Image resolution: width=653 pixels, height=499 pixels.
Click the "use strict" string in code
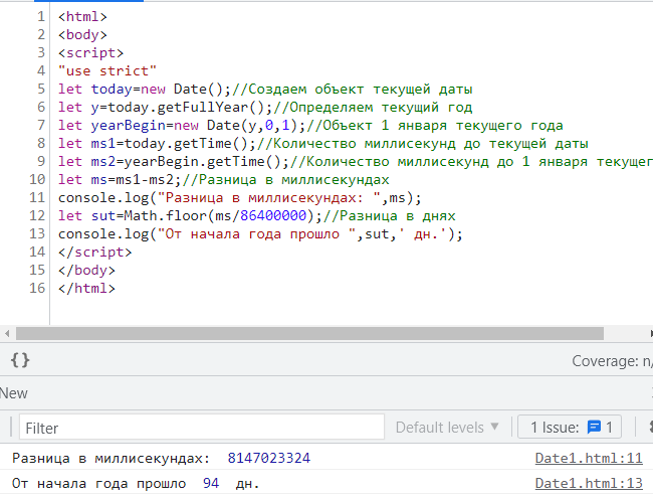[x=107, y=71]
